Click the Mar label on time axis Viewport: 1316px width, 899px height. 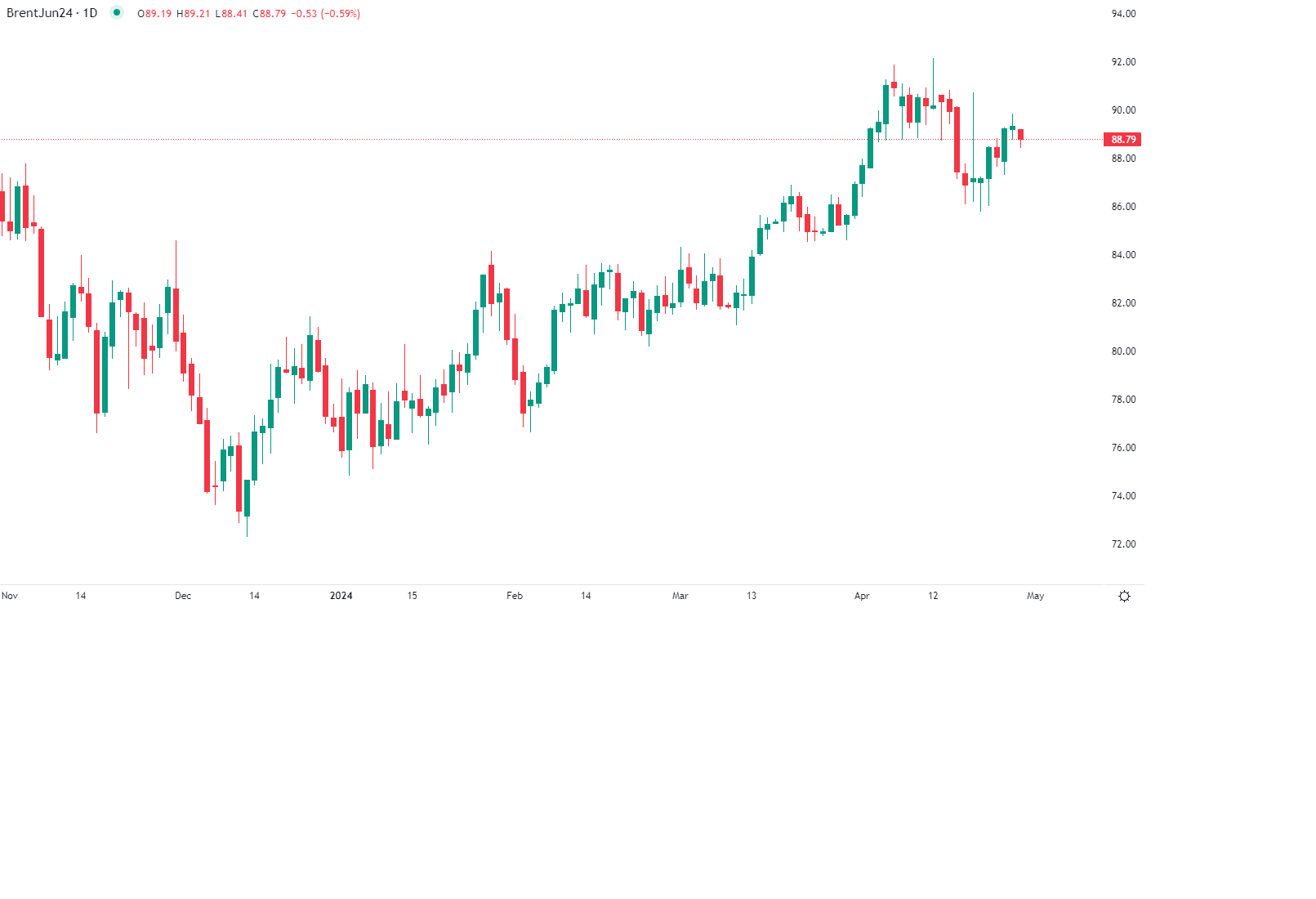(x=680, y=596)
